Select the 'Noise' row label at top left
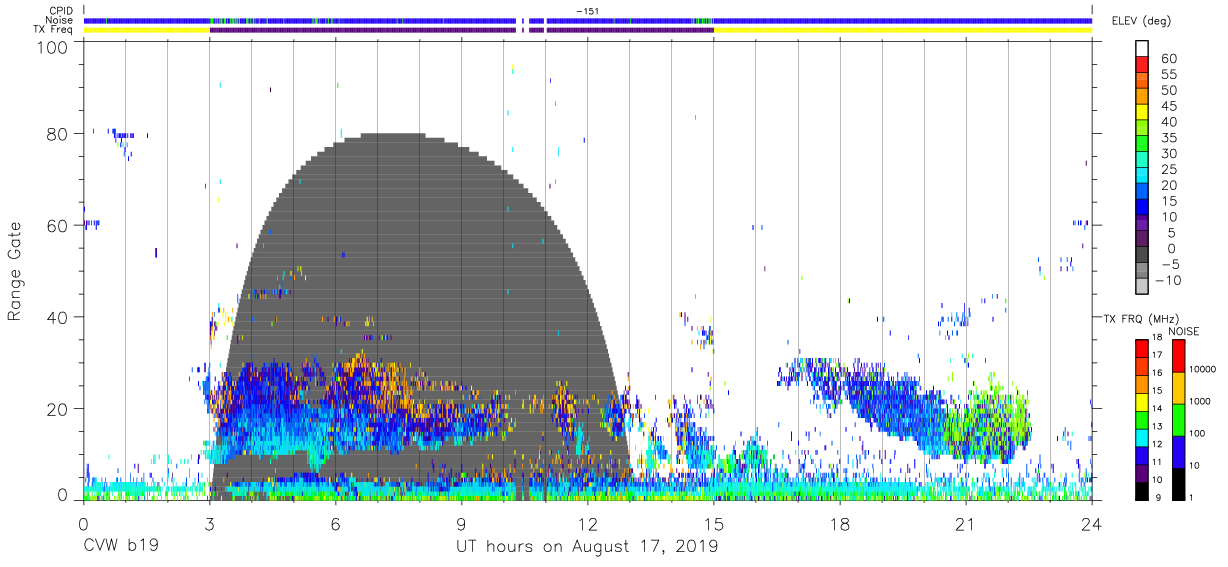The height and width of the screenshot is (567, 1228). point(58,20)
